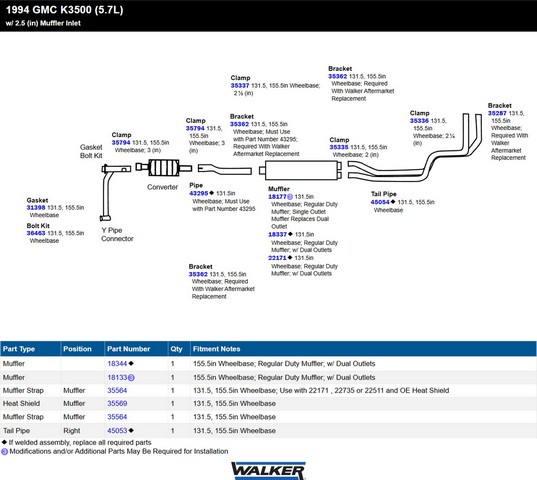Open gasket part number 31398
Viewport: 537px width, 480px height.
click(x=36, y=207)
